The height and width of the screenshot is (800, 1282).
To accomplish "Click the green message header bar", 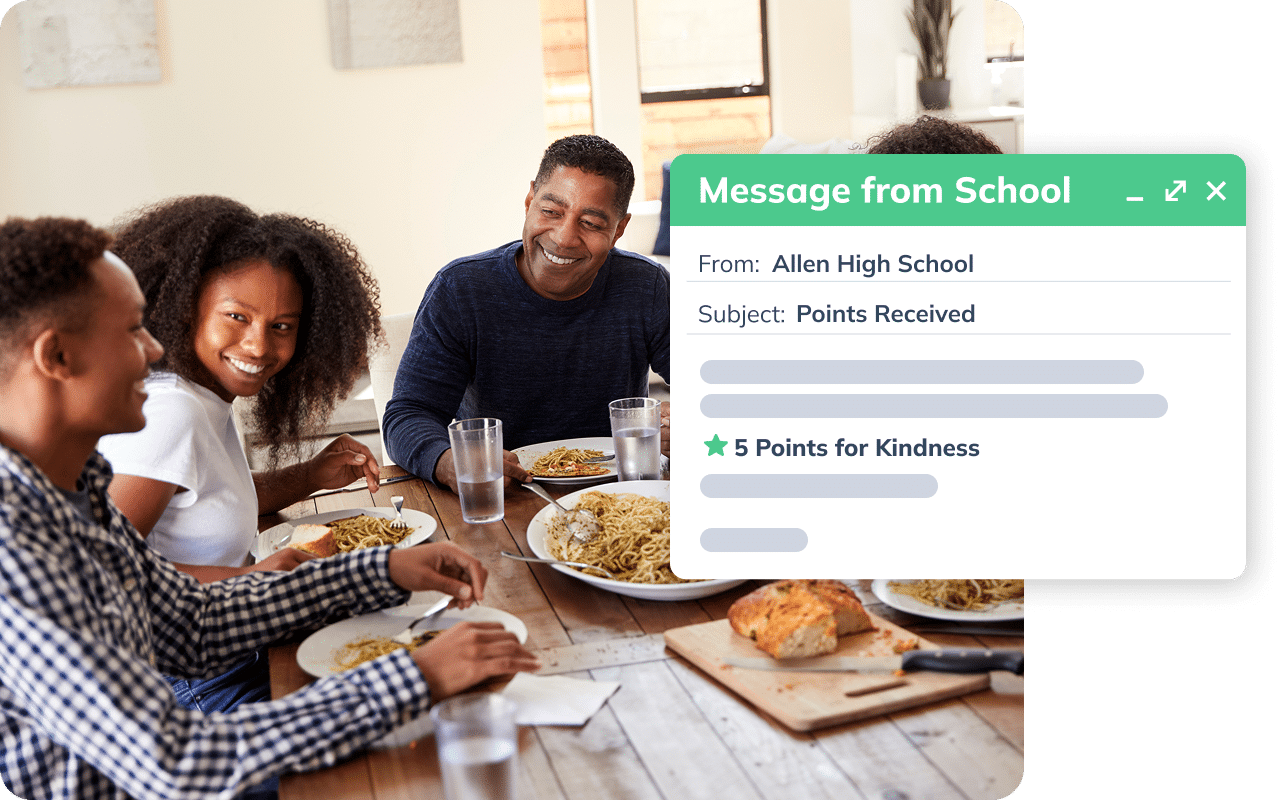I will pos(958,190).
